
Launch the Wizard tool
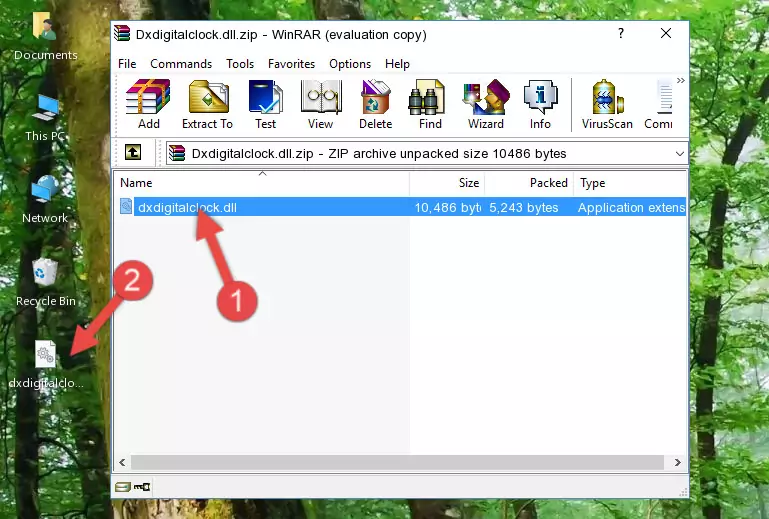pos(486,104)
